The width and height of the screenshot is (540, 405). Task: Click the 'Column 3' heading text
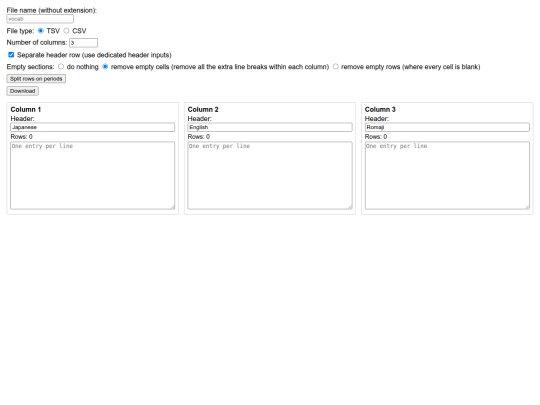coord(380,110)
